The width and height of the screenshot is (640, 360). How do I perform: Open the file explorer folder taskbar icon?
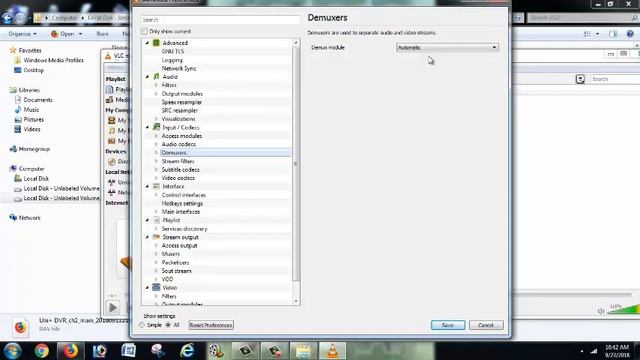point(303,351)
